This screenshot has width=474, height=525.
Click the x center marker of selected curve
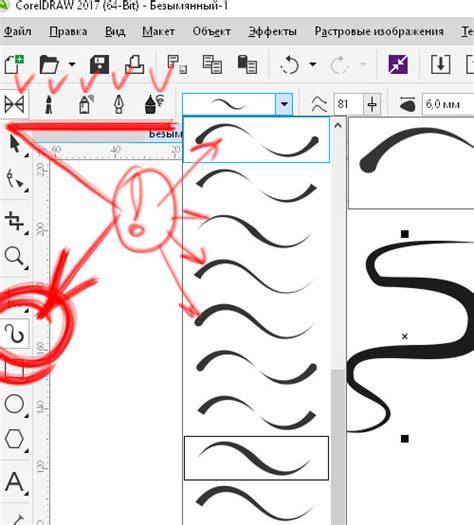click(x=405, y=336)
